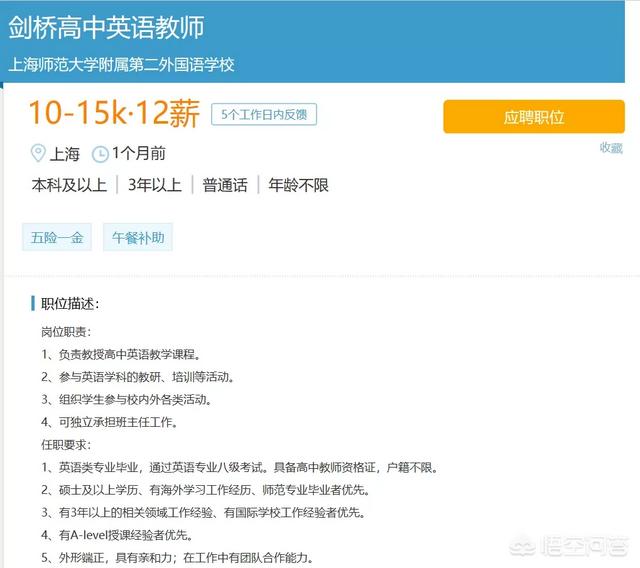Click the location pin icon beside 上海
The image size is (640, 568).
coord(38,153)
